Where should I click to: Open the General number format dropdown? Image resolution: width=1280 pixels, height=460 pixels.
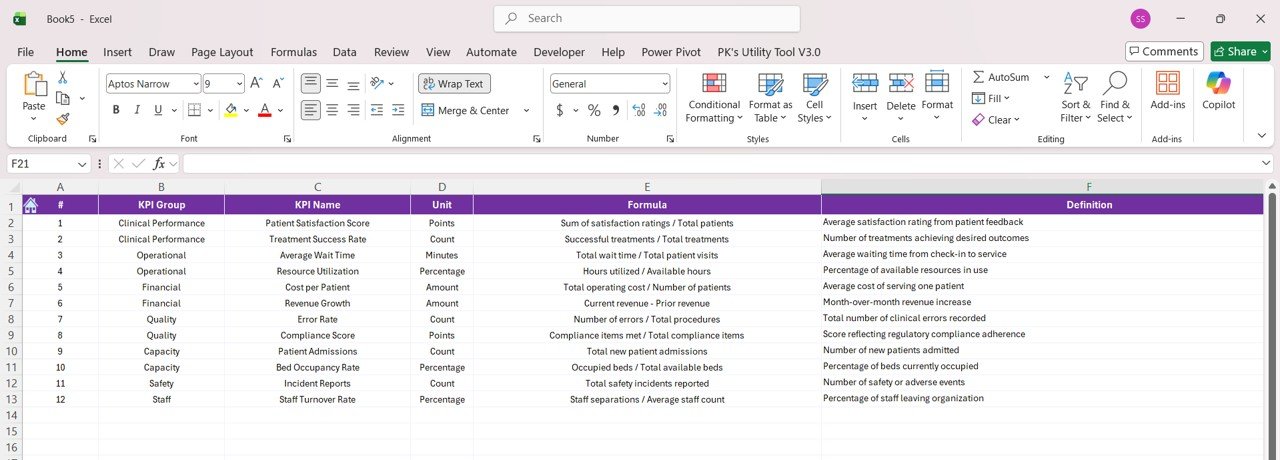coord(664,84)
